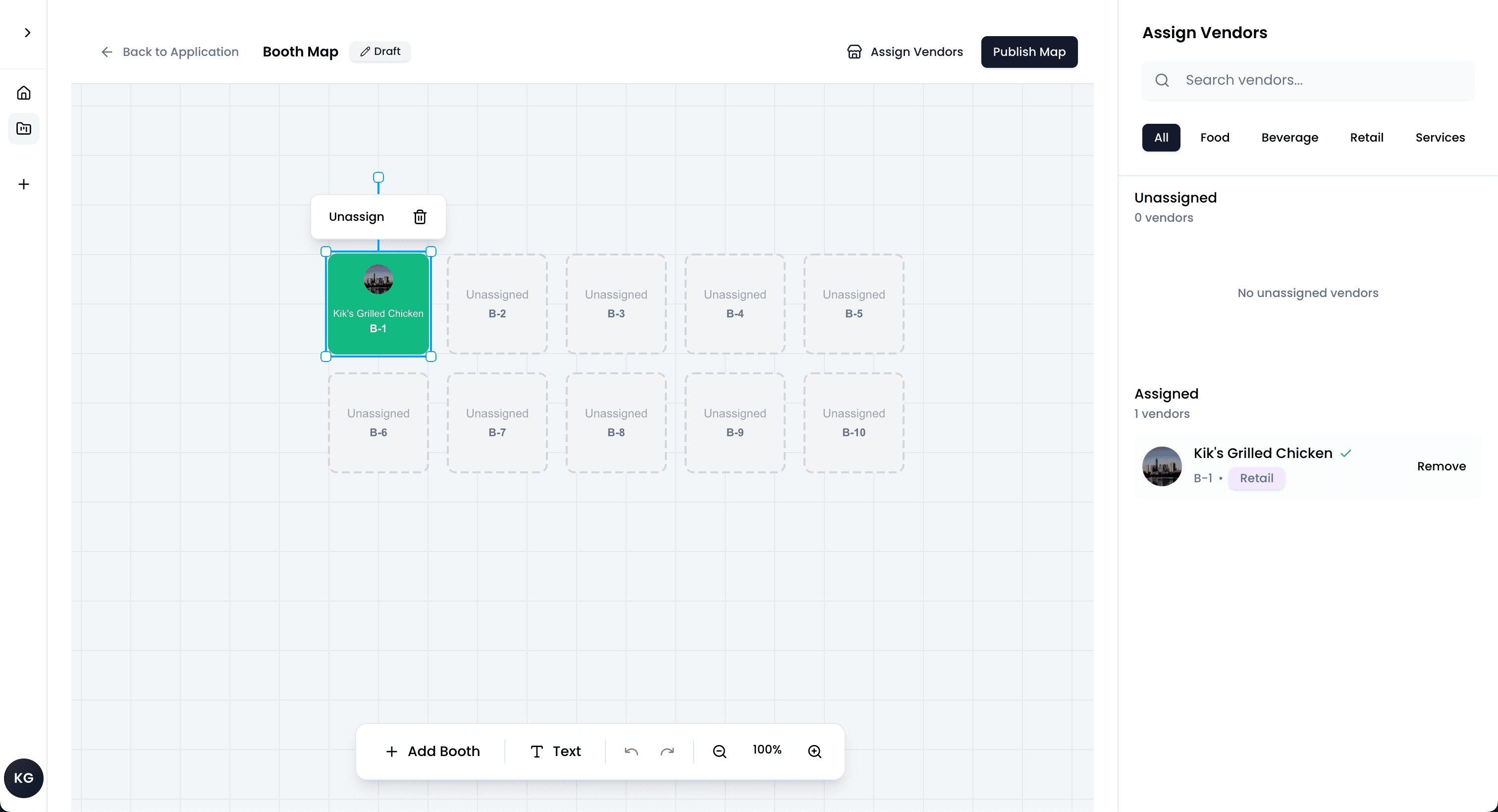1498x812 pixels.
Task: Click the Kik's Grilled Chicken name in Assigned list
Action: tap(1263, 454)
